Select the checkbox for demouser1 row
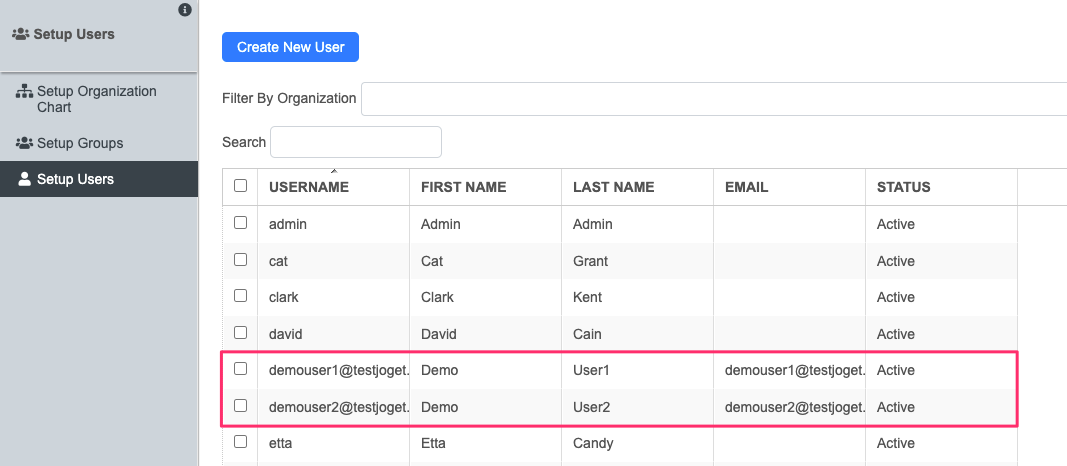Screen dimensions: 1067x466 click(x=240, y=369)
